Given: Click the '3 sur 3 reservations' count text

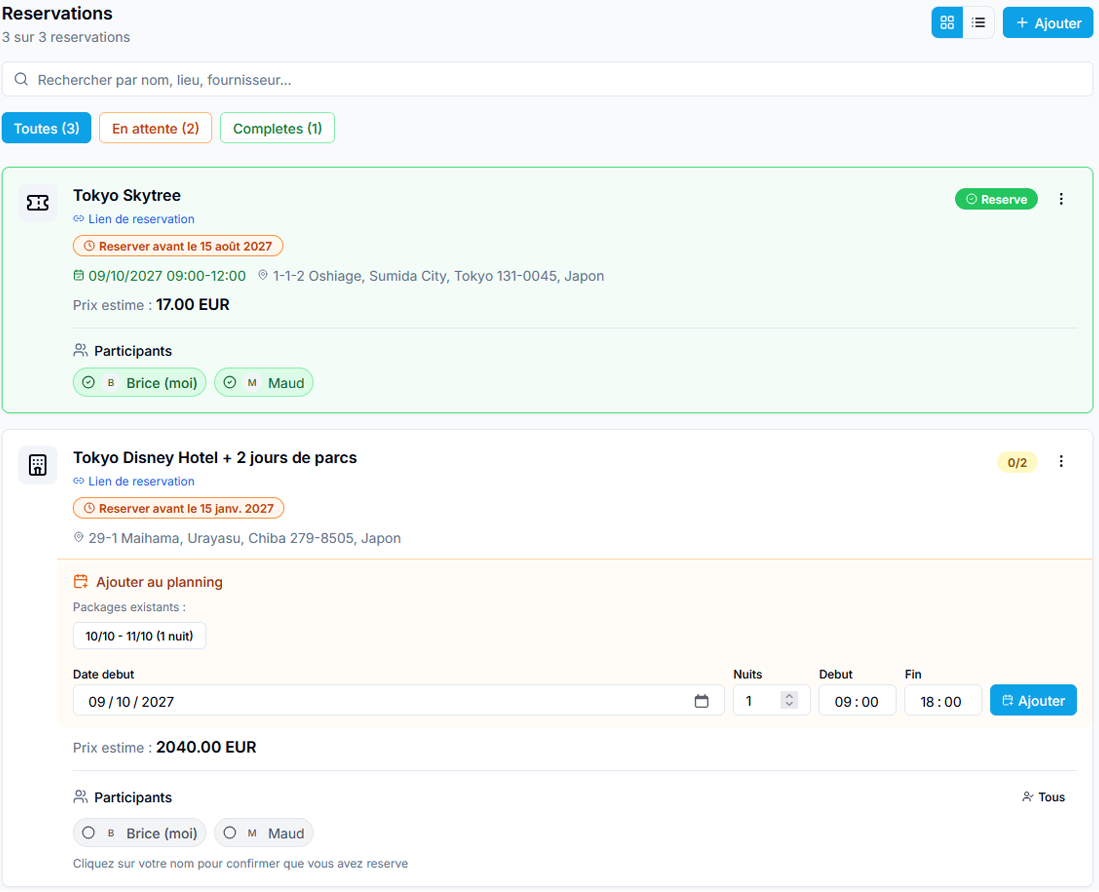Looking at the screenshot, I should tap(66, 37).
